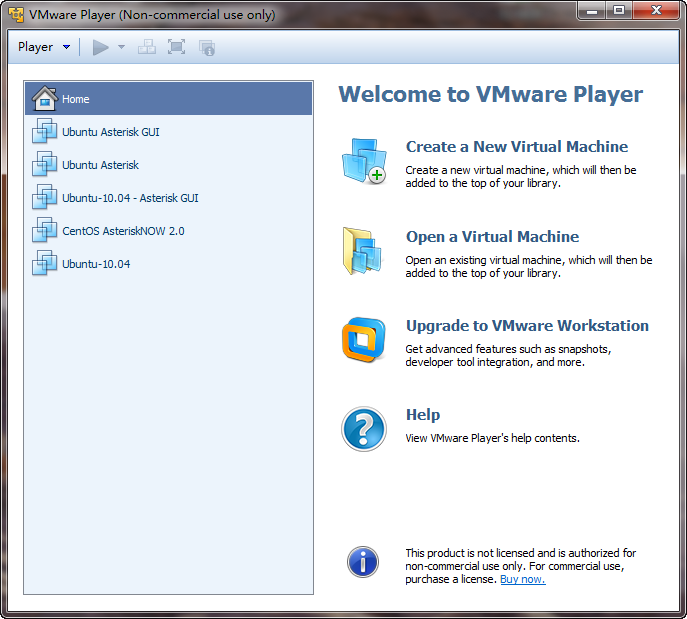Click the icon beside Ubuntu Asterisk GUI

44,131
